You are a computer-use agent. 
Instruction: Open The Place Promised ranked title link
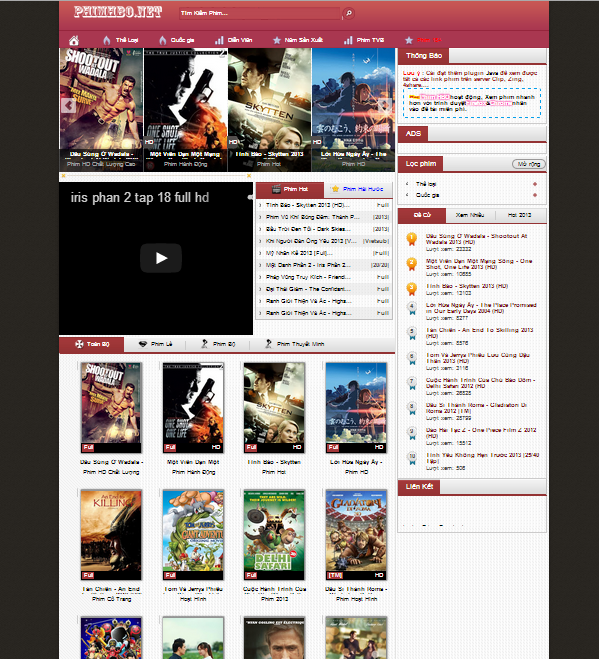pyautogui.click(x=481, y=308)
